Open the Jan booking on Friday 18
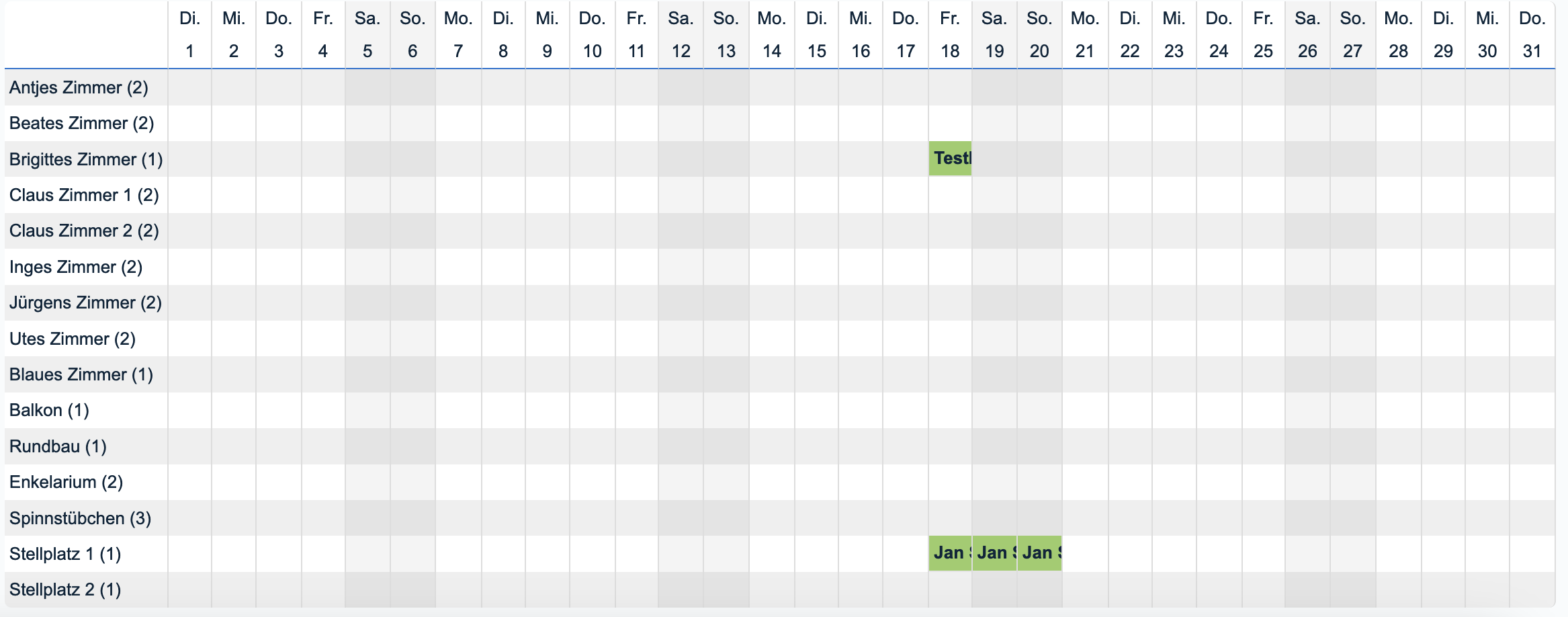Screen dimensions: 1568x617 pos(950,553)
